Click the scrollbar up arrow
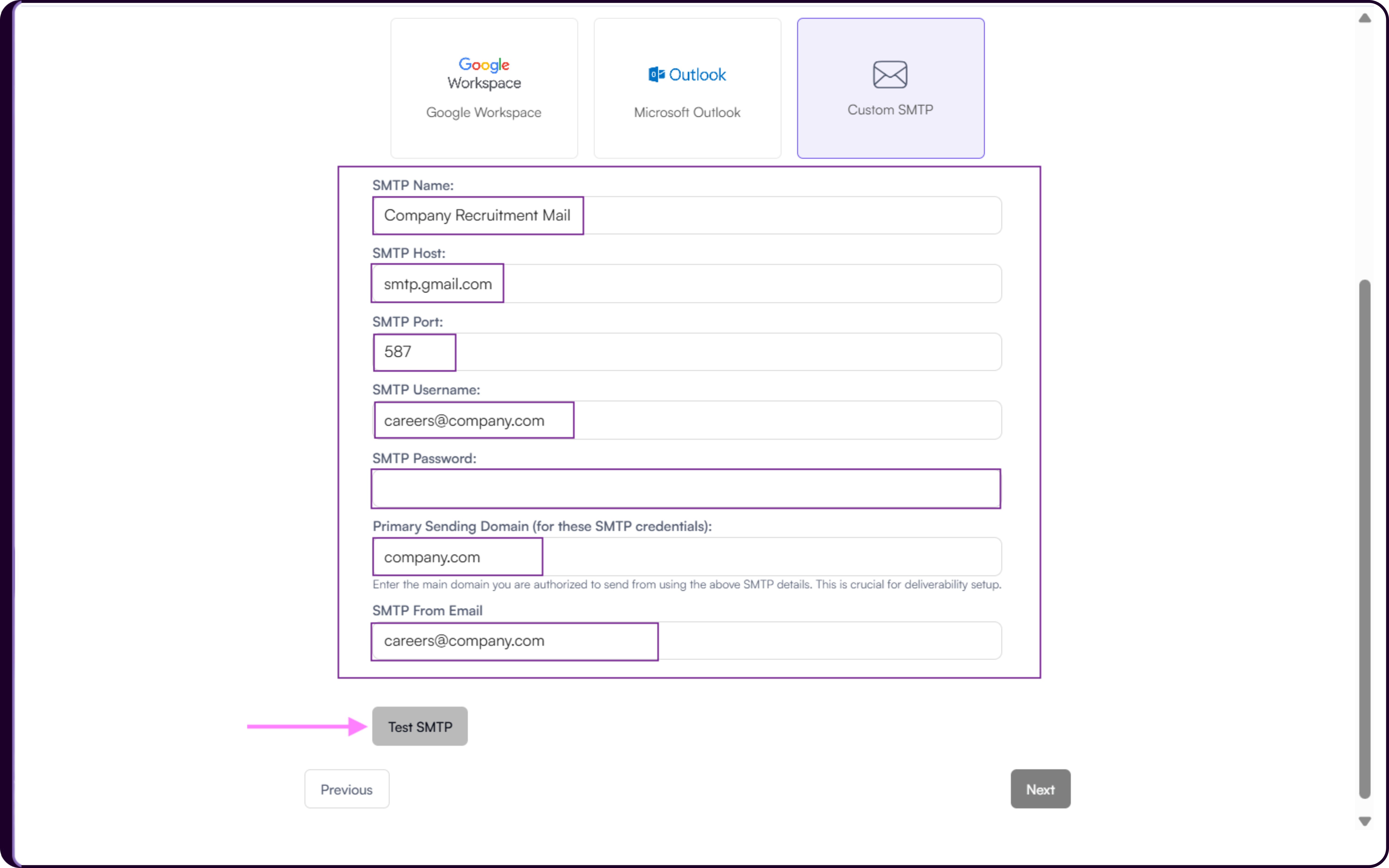 click(1365, 18)
